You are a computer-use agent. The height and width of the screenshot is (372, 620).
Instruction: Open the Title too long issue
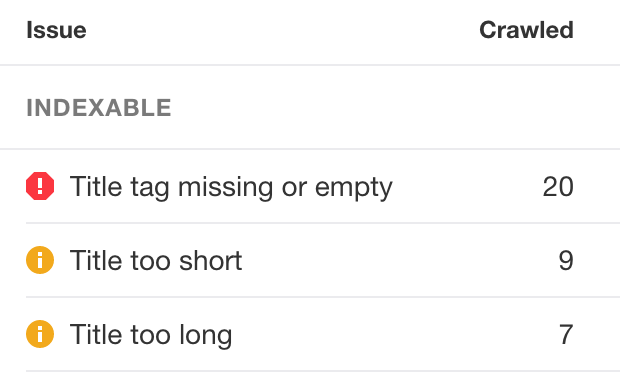point(151,335)
